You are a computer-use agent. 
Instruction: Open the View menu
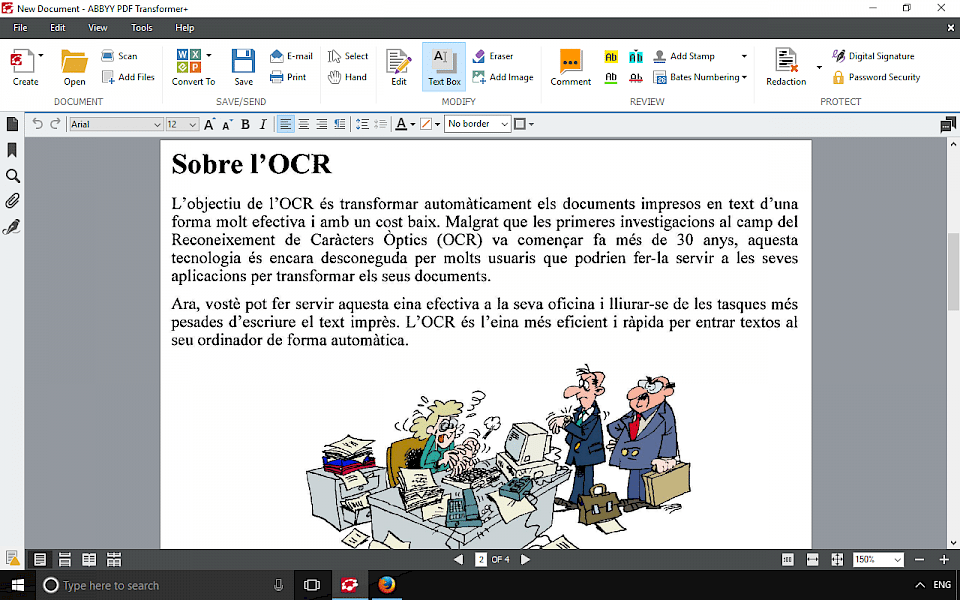coord(97,28)
